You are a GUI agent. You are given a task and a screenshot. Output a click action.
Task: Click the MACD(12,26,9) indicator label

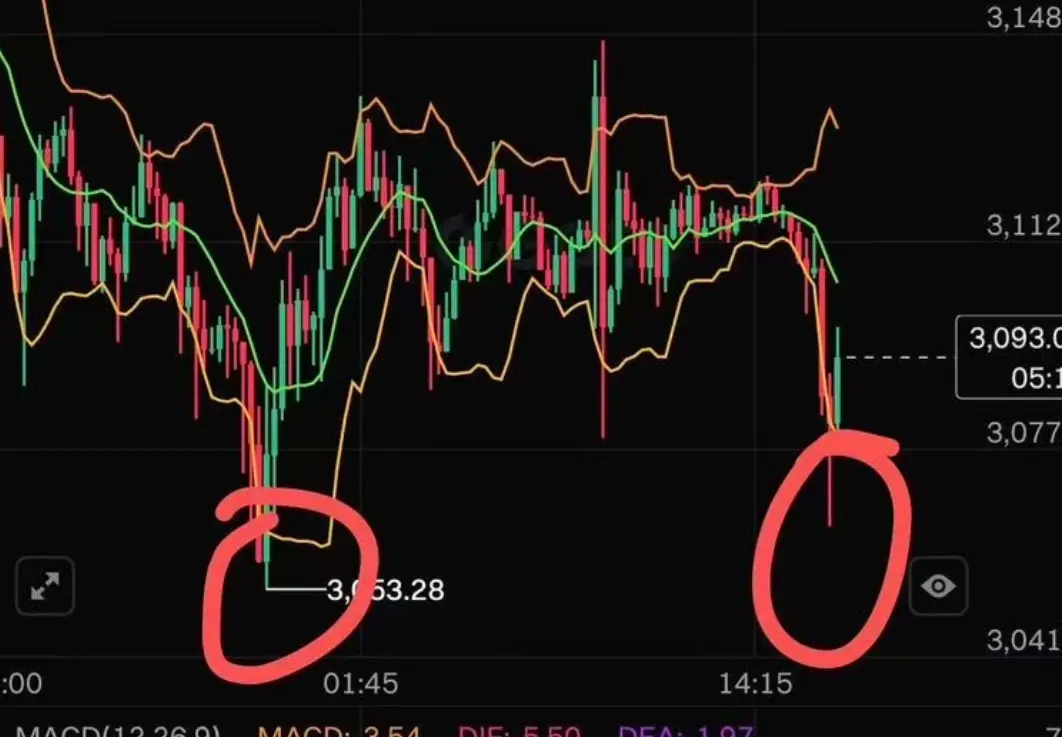tap(118, 731)
